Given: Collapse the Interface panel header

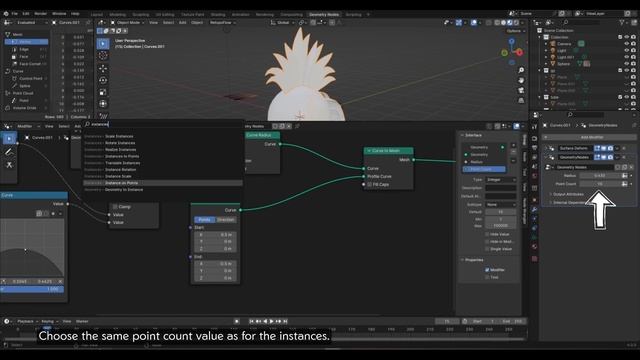Looking at the screenshot, I should click(x=473, y=135).
